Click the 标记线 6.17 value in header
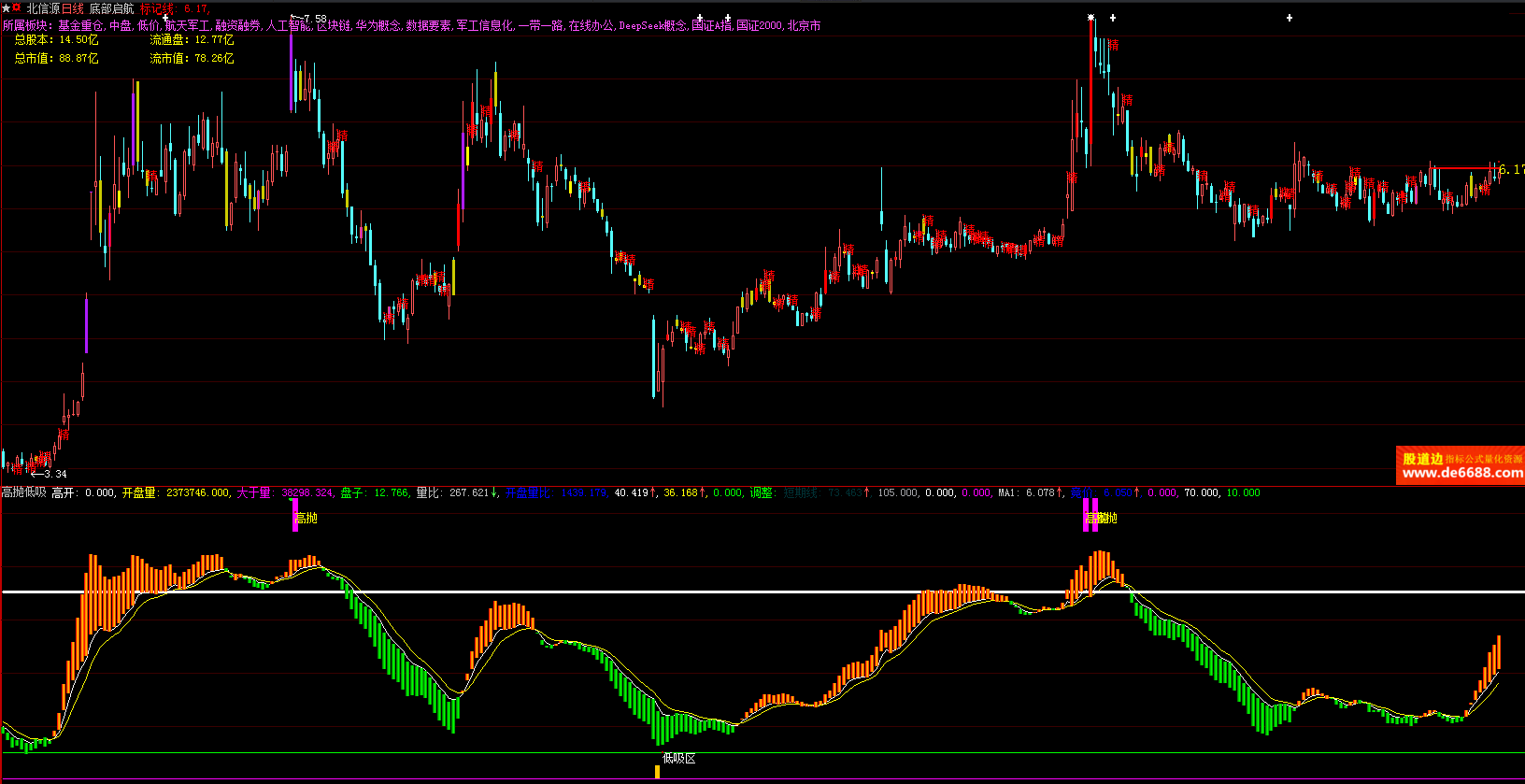The width and height of the screenshot is (1525, 784). click(x=175, y=9)
